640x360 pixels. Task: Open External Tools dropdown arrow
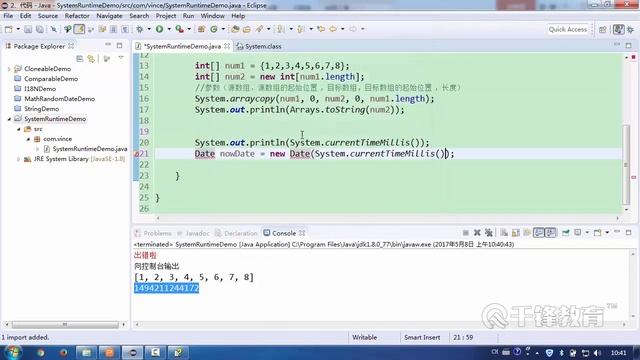click(189, 29)
